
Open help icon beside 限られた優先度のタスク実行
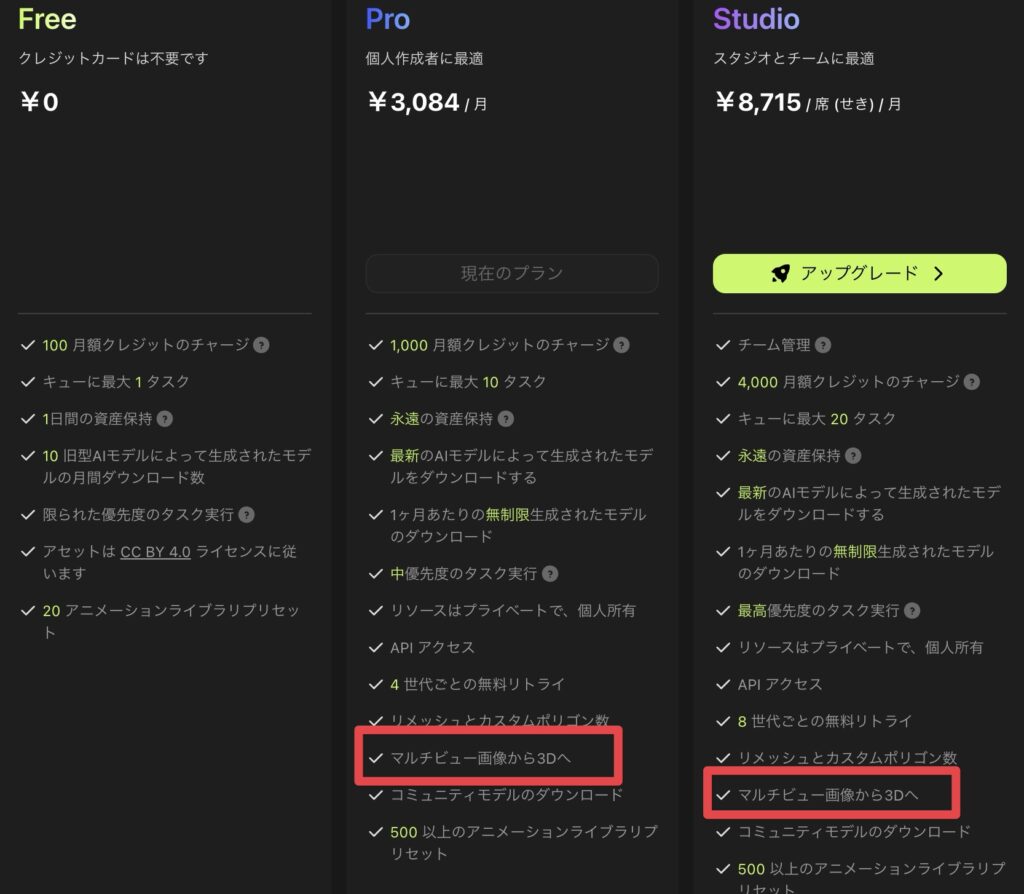(x=246, y=515)
